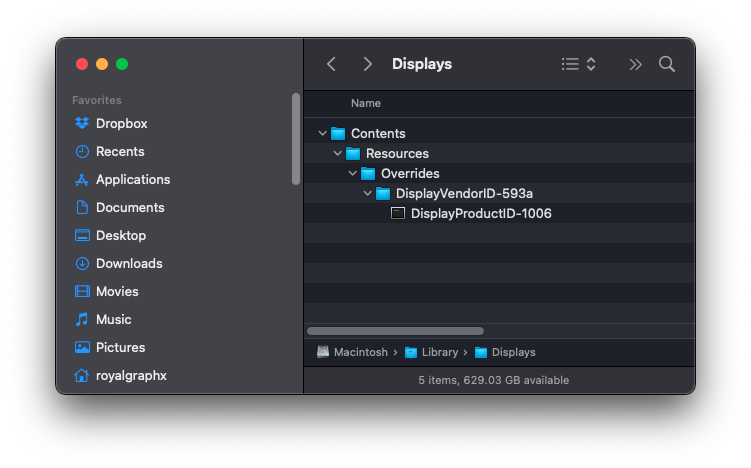The width and height of the screenshot is (751, 468).
Task: Click the forward navigation arrow
Action: (x=368, y=64)
